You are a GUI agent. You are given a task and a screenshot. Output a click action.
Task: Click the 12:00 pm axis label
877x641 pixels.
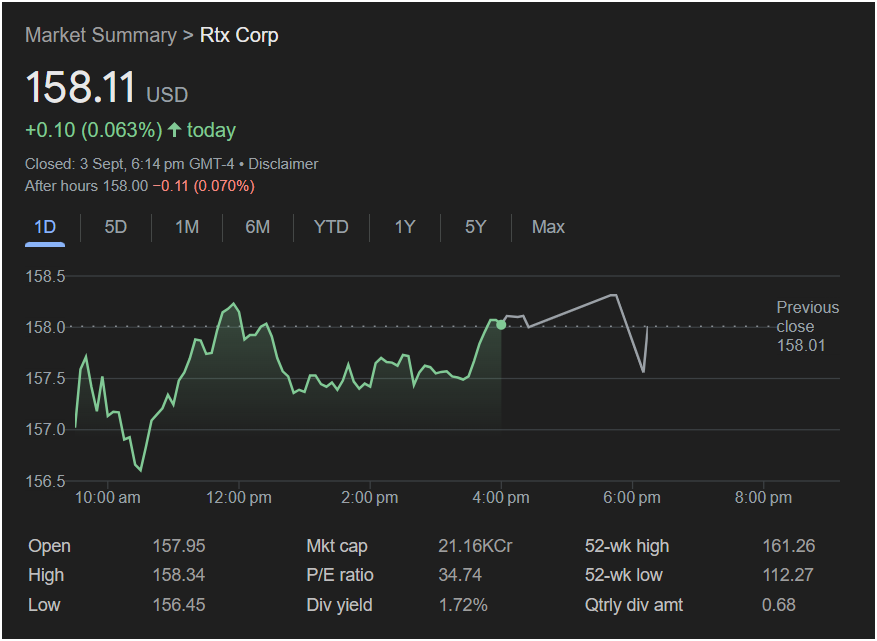[x=239, y=497]
